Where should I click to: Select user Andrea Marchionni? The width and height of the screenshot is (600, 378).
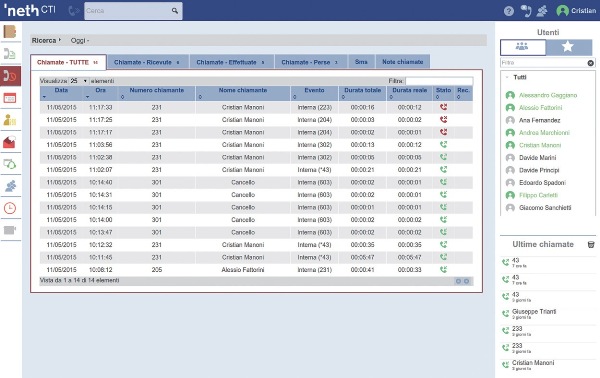coord(544,133)
